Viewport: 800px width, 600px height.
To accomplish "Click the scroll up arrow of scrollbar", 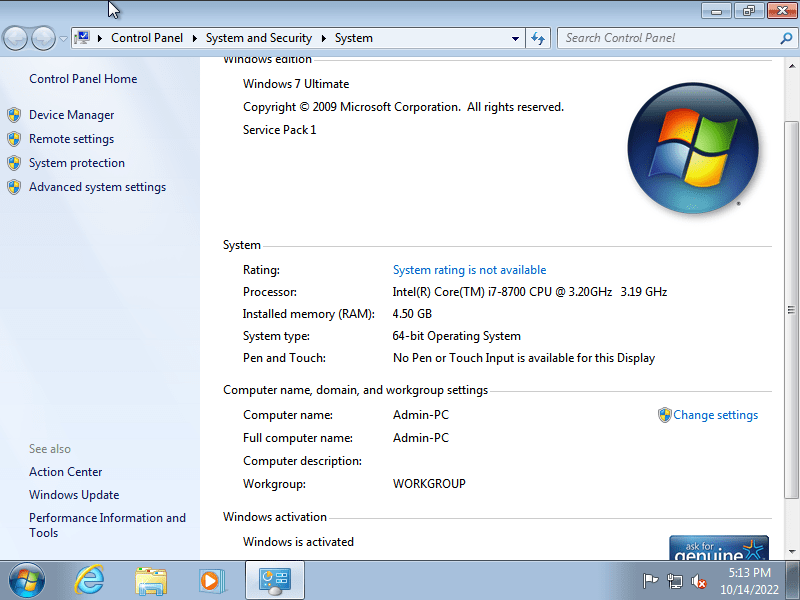I will tap(791, 66).
